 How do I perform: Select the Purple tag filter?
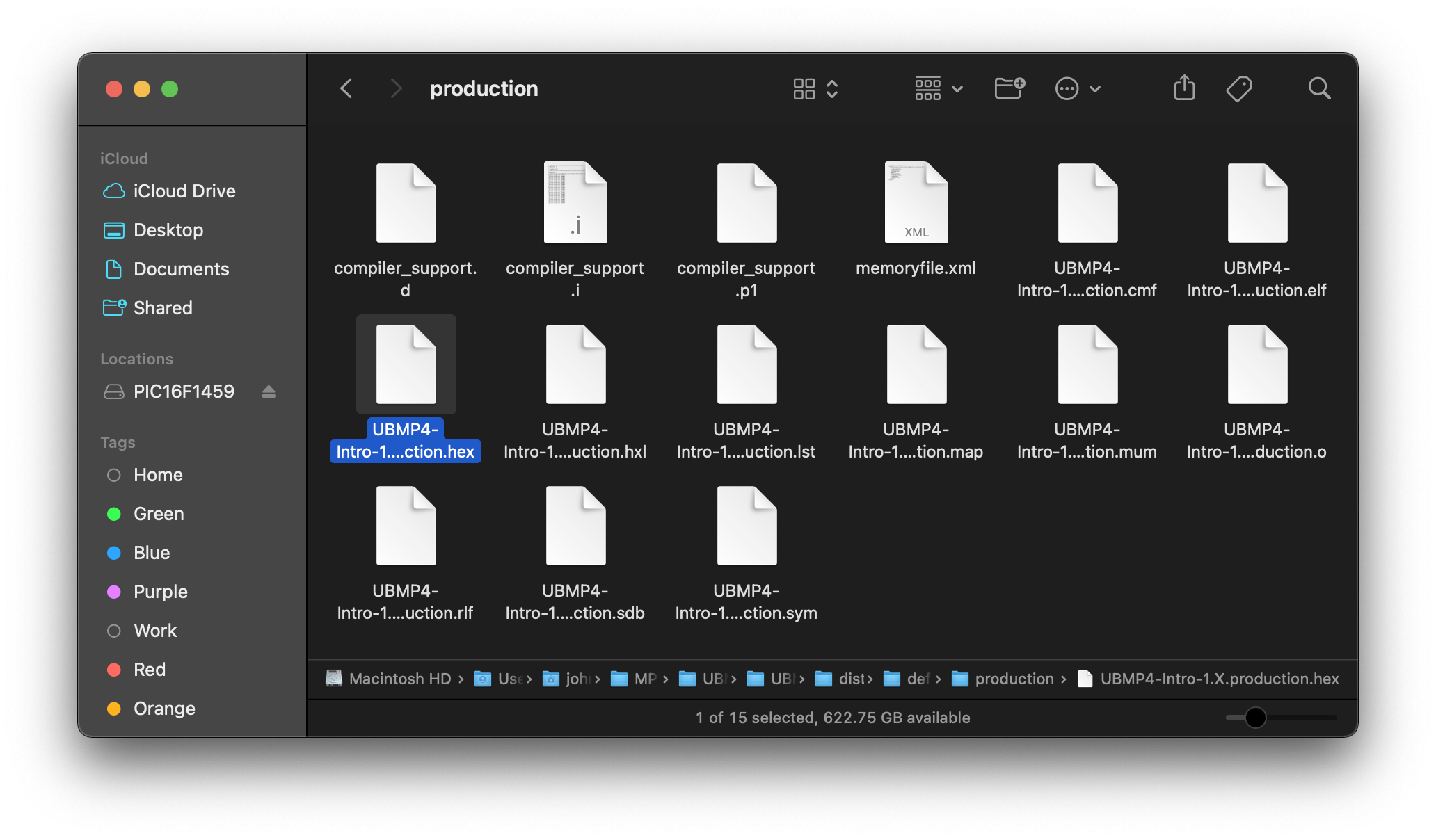[160, 592]
